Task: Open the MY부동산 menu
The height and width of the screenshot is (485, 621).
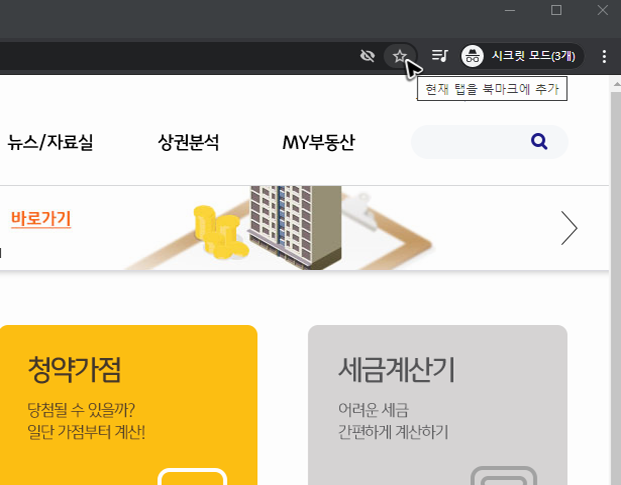Action: coord(318,142)
